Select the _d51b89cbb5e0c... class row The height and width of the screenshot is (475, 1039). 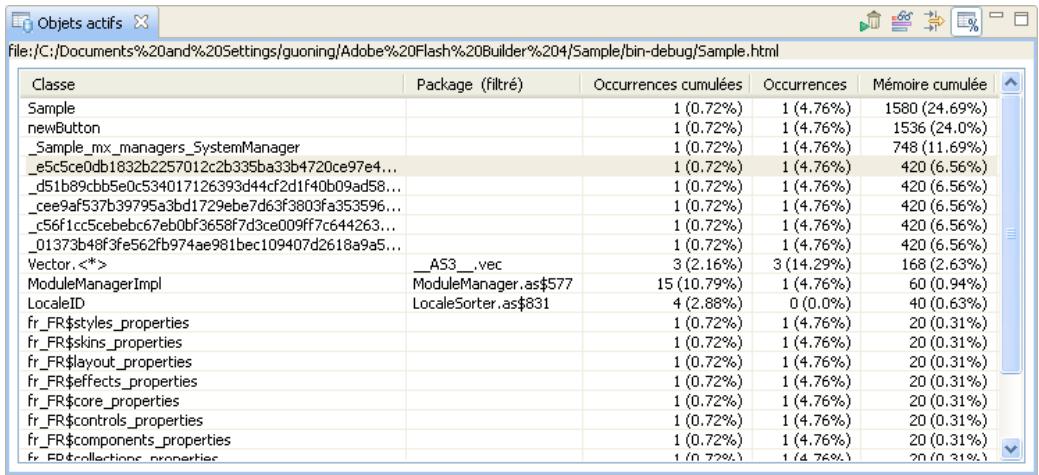pyautogui.click(x=511, y=186)
